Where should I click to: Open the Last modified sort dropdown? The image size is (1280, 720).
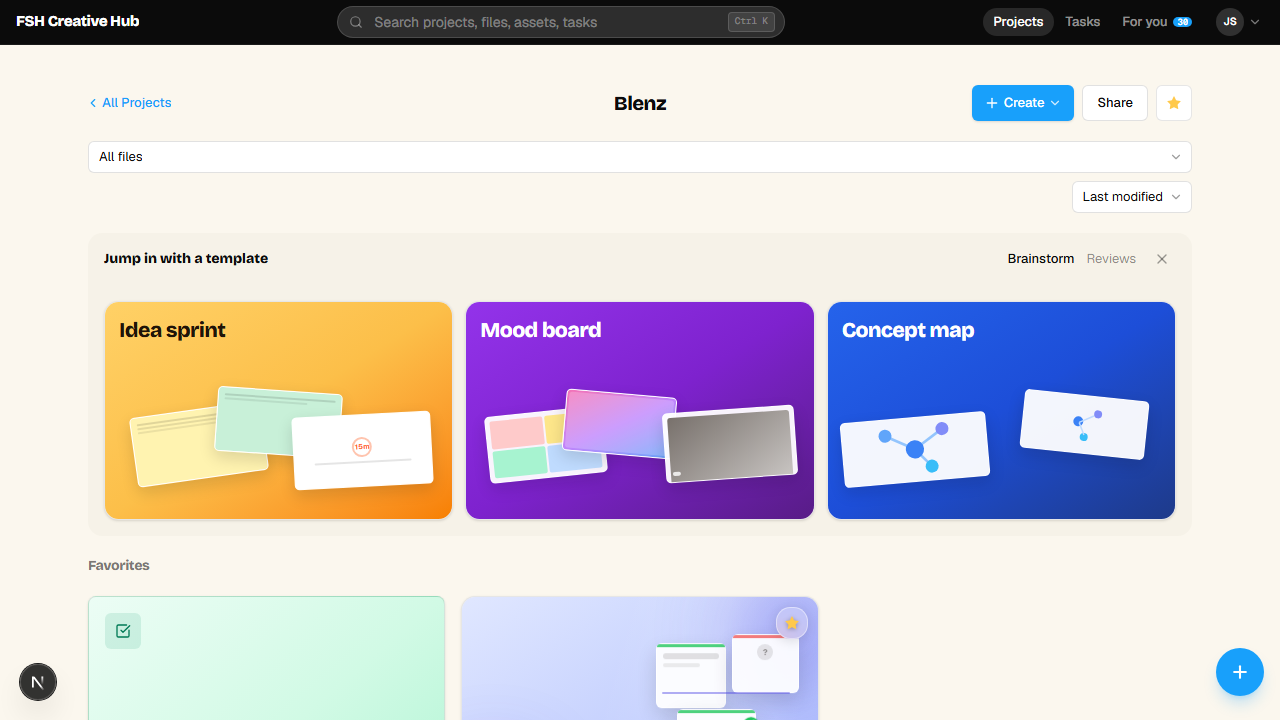(x=1132, y=197)
